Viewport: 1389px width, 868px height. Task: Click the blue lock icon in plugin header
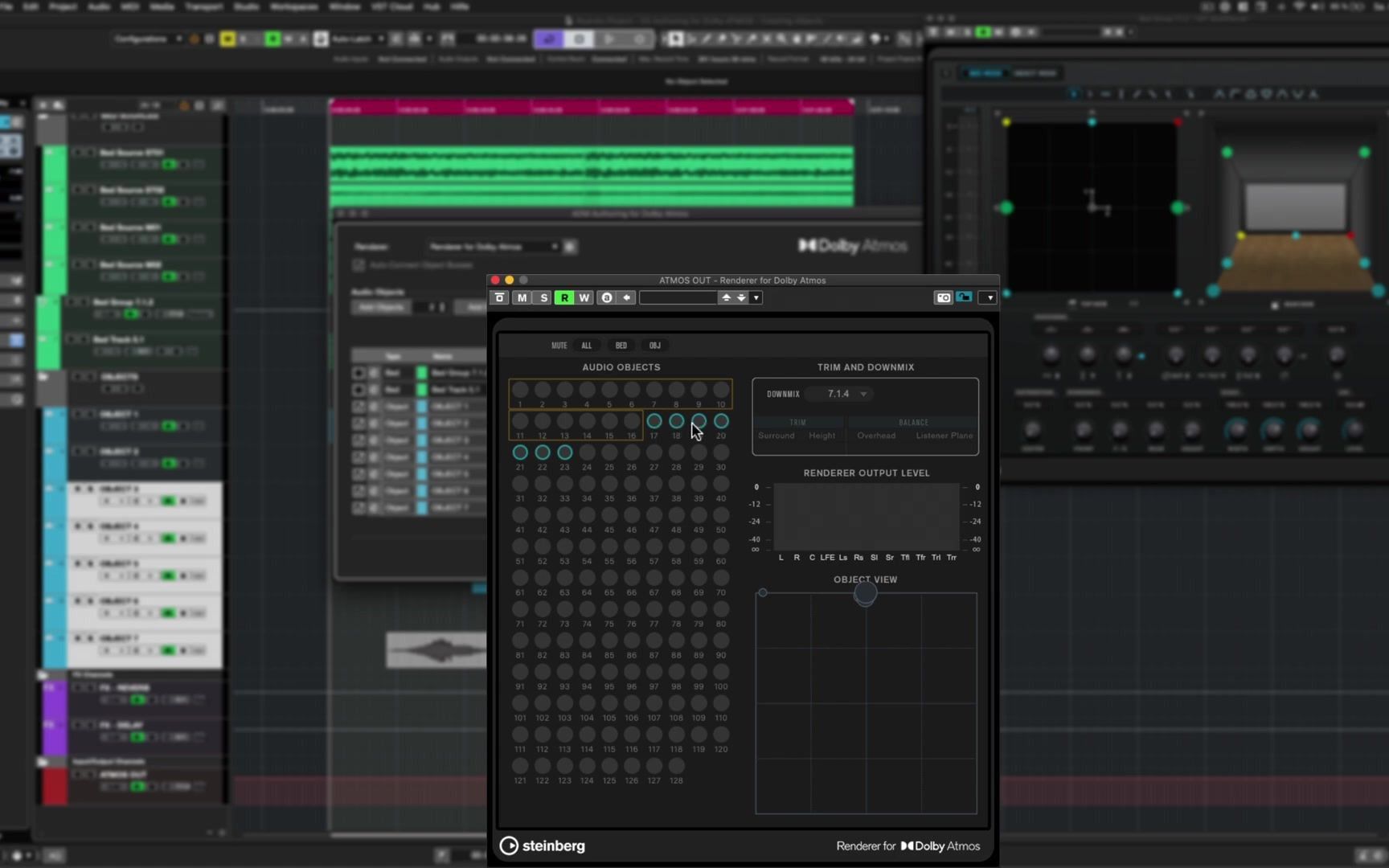964,298
